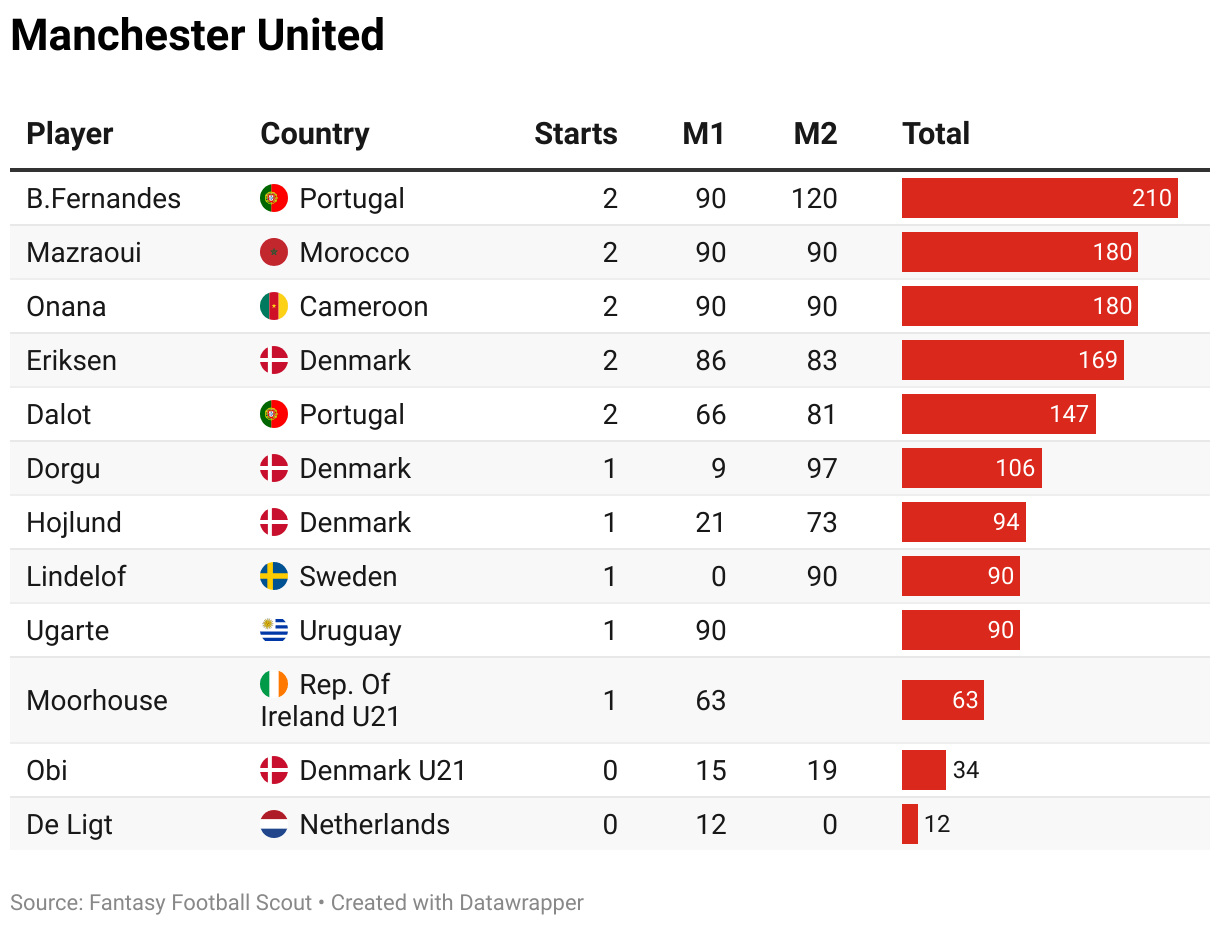Click the Denmark flag in Eriksen's row
The width and height of the screenshot is (1220, 926).
[x=274, y=360]
